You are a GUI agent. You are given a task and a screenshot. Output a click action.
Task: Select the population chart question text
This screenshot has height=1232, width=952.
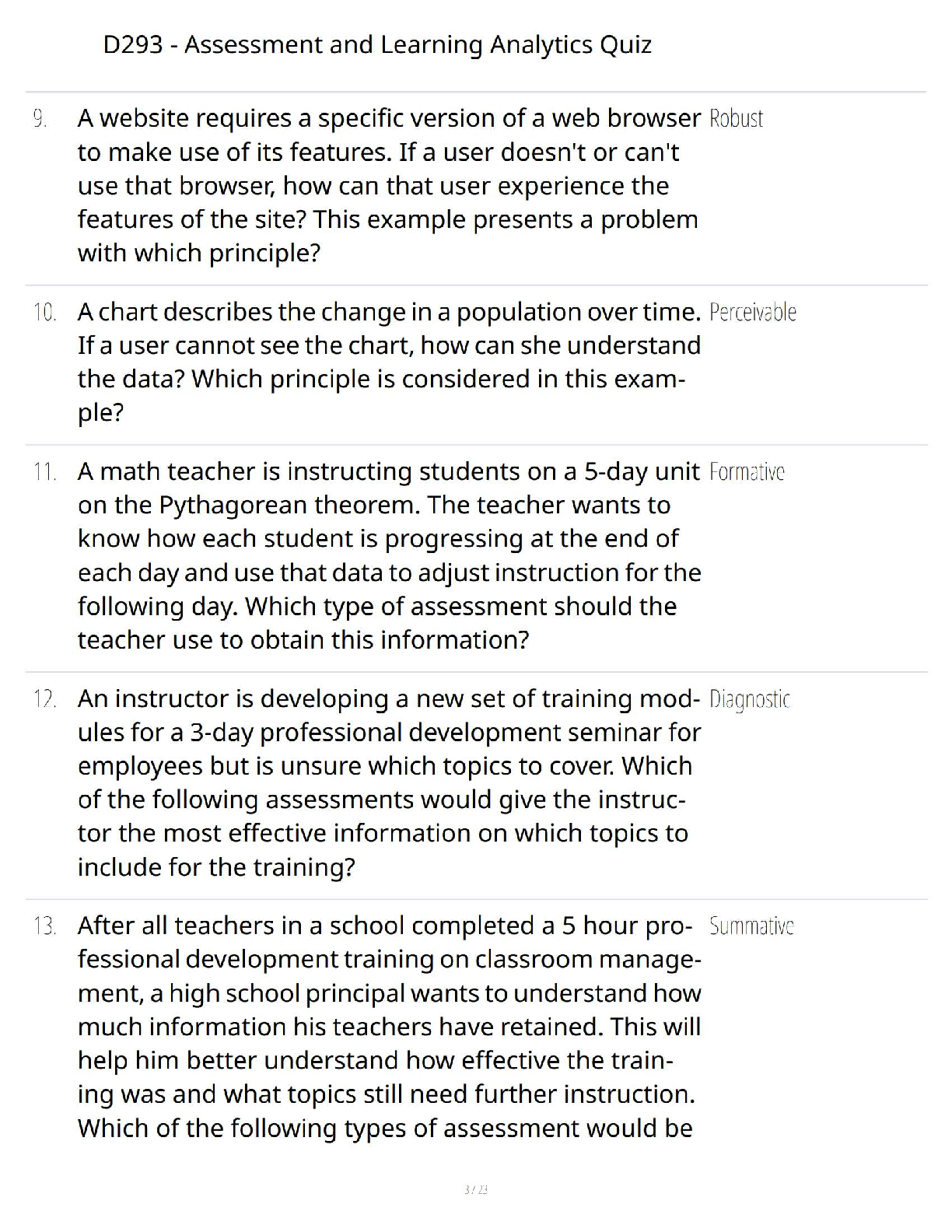coord(388,362)
